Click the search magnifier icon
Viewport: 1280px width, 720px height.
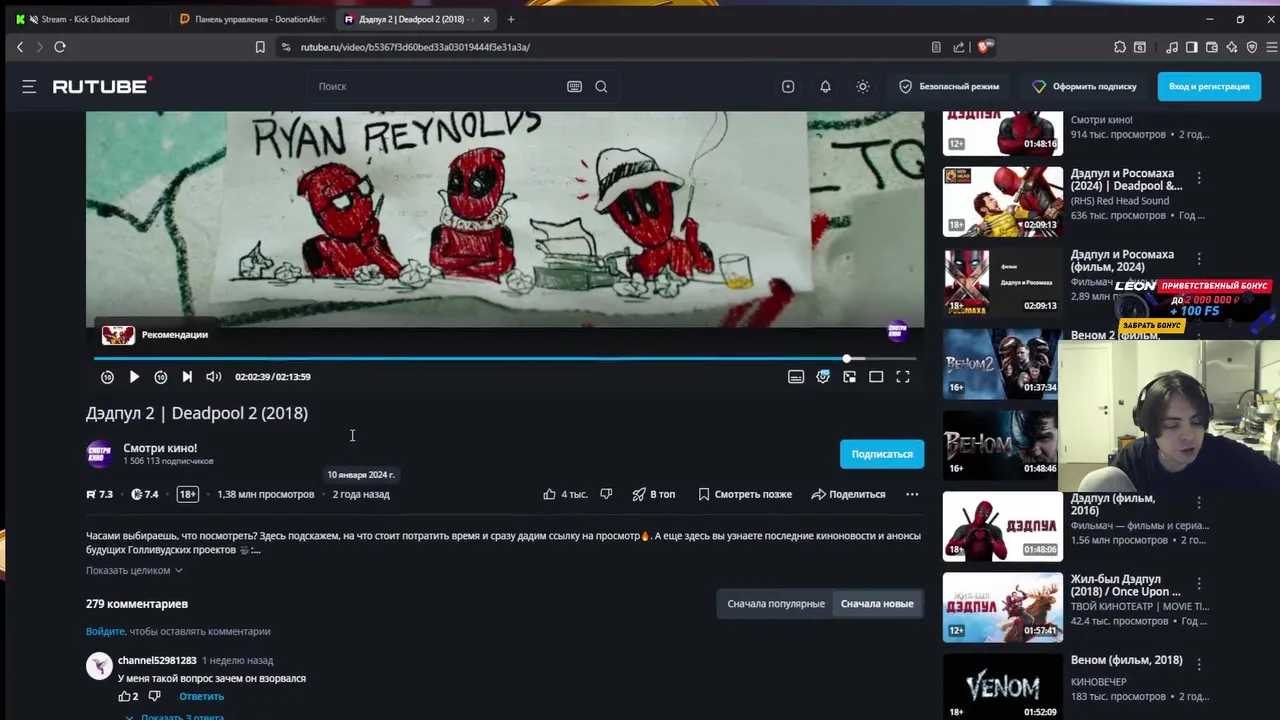[x=601, y=87]
